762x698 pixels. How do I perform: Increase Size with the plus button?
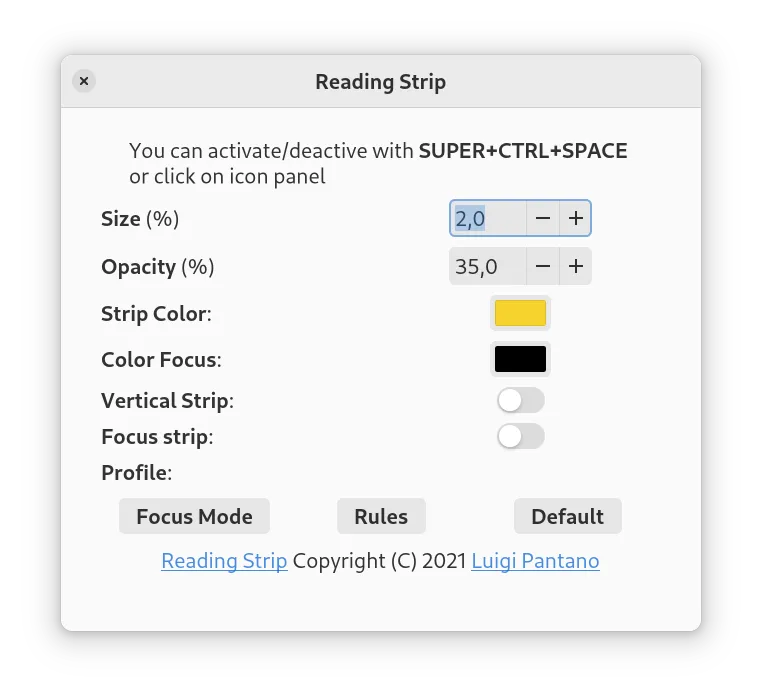click(575, 218)
